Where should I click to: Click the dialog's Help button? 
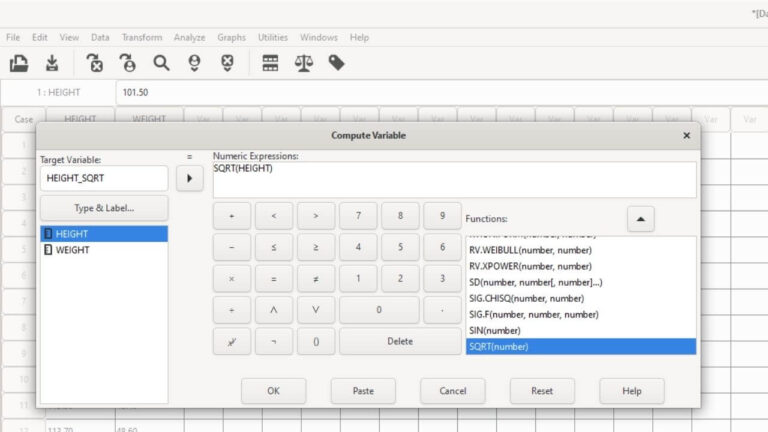click(632, 391)
